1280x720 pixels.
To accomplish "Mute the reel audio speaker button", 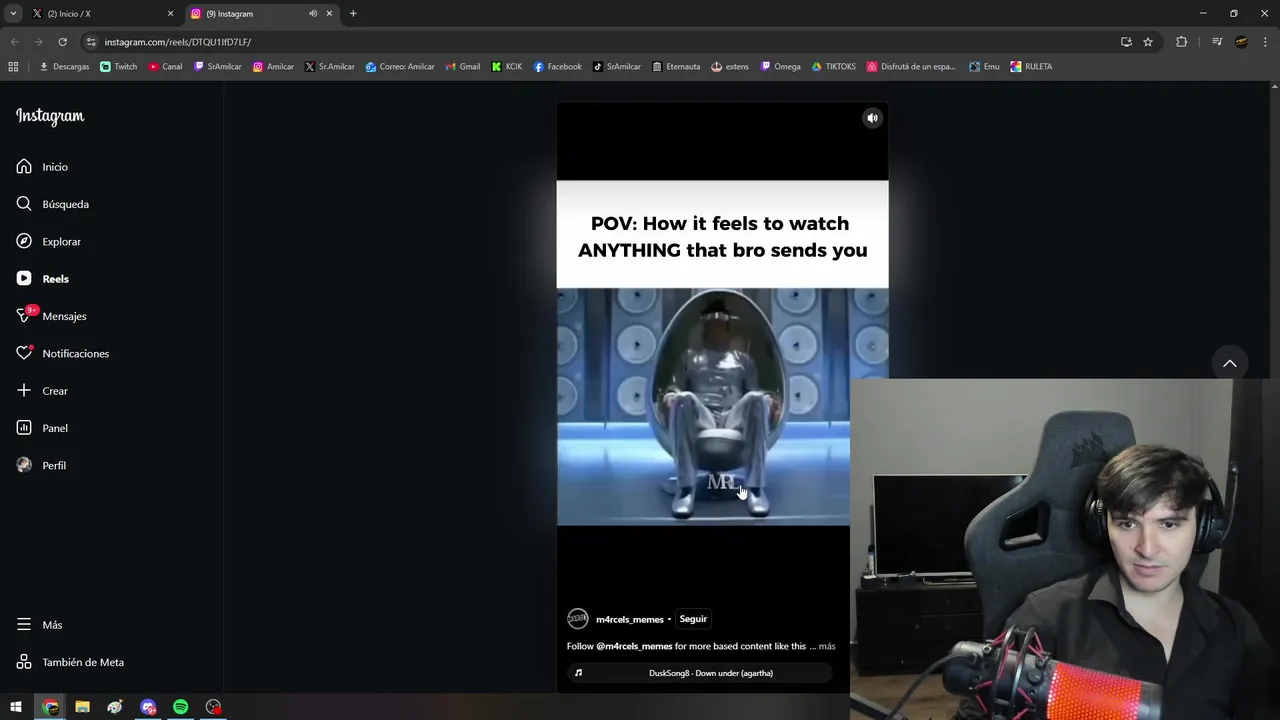I will (872, 118).
